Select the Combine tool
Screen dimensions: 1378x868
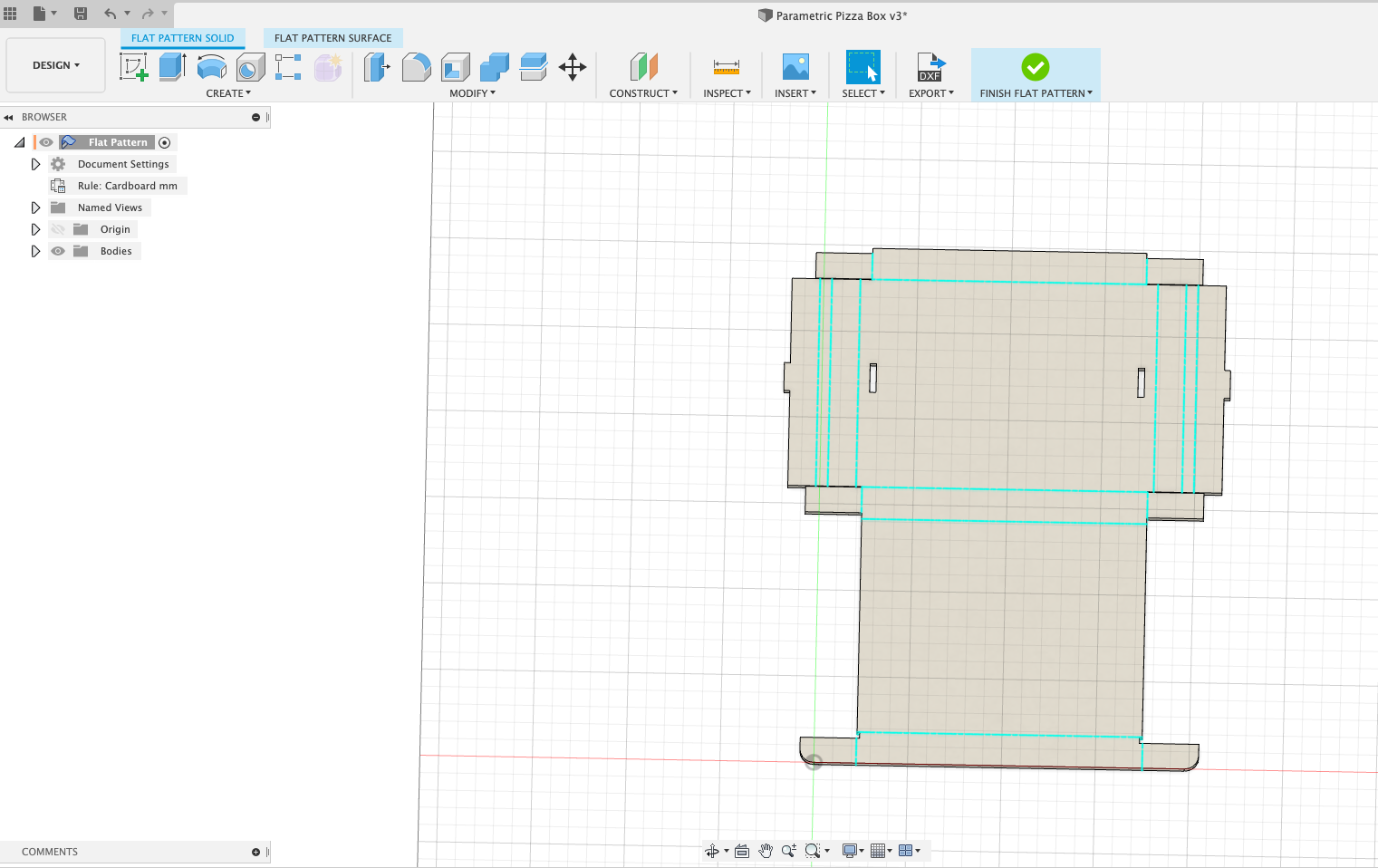pyautogui.click(x=495, y=66)
